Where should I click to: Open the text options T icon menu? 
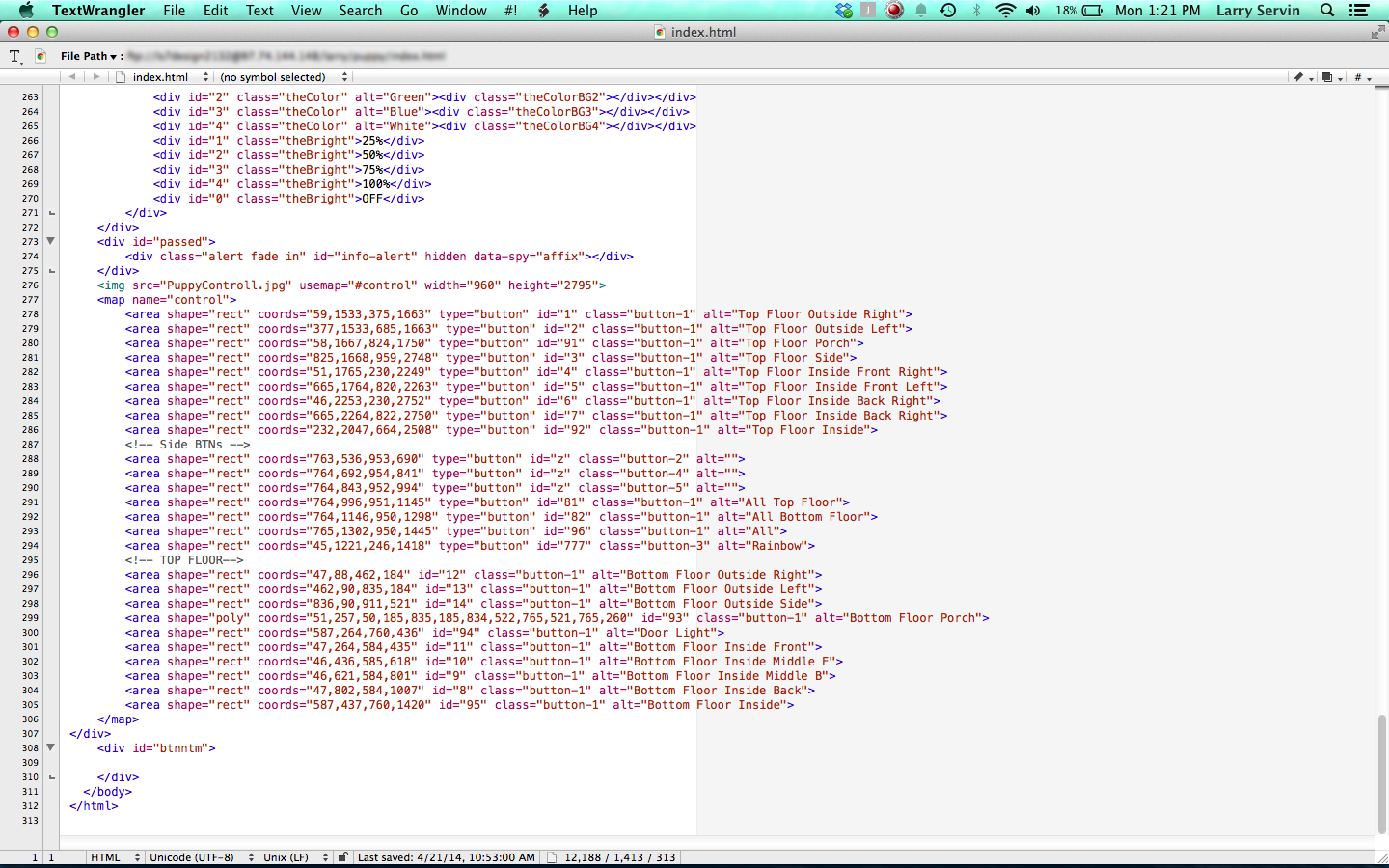coord(15,56)
